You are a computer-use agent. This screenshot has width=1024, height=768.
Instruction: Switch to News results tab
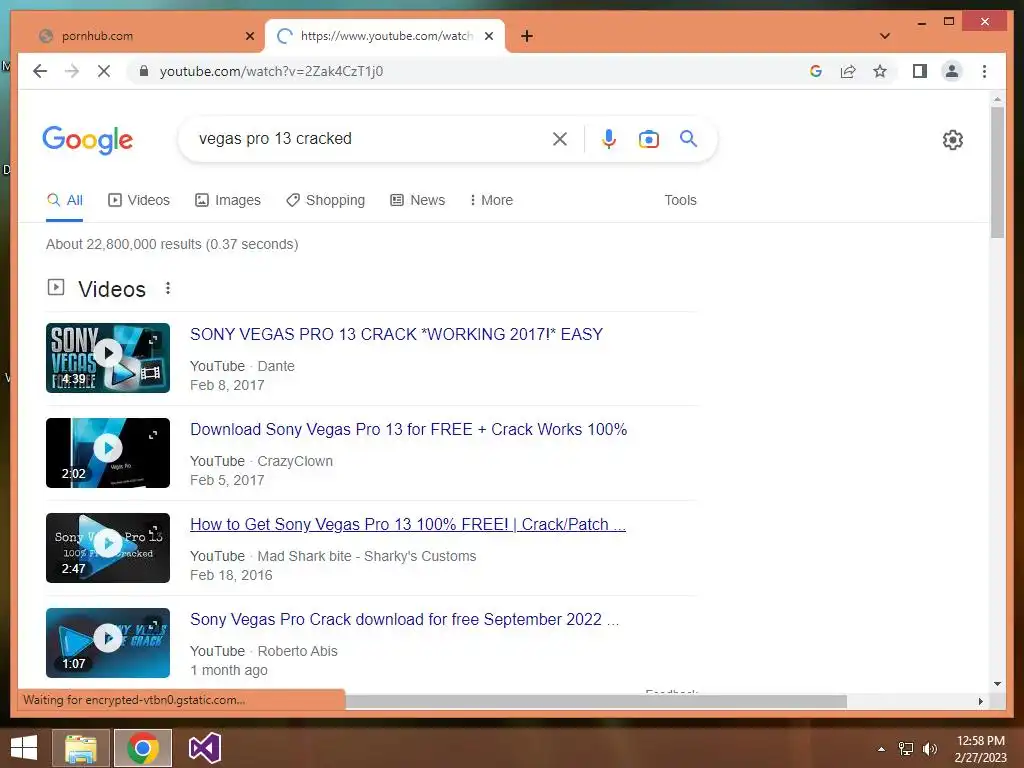pyautogui.click(x=418, y=200)
